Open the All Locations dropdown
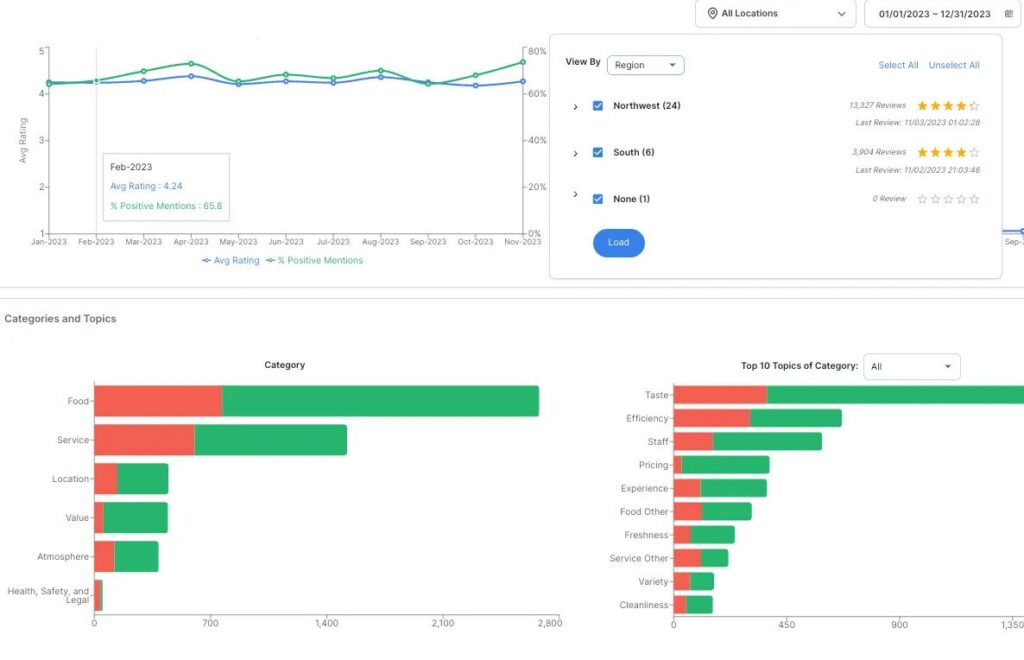1024x660 pixels. coord(775,14)
